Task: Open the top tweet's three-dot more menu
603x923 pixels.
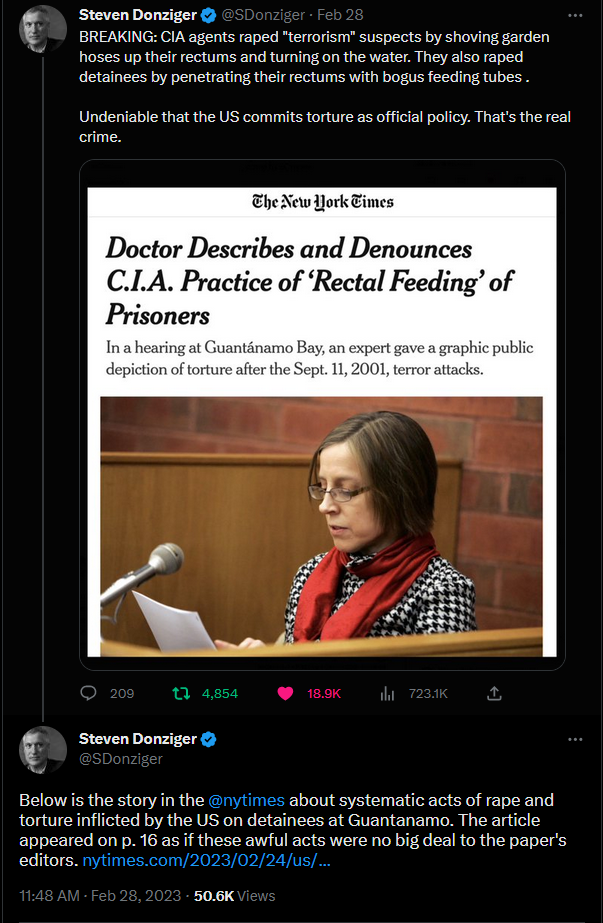Action: coord(575,17)
